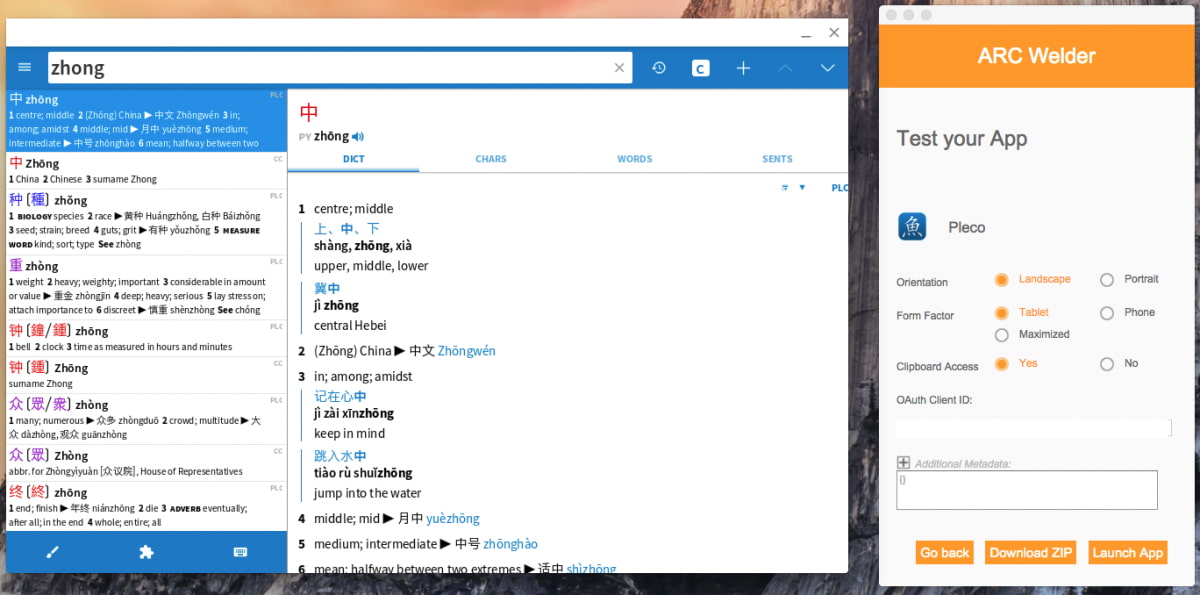Add a new entry with the plus icon
Viewport: 1200px width, 595px height.
point(743,67)
